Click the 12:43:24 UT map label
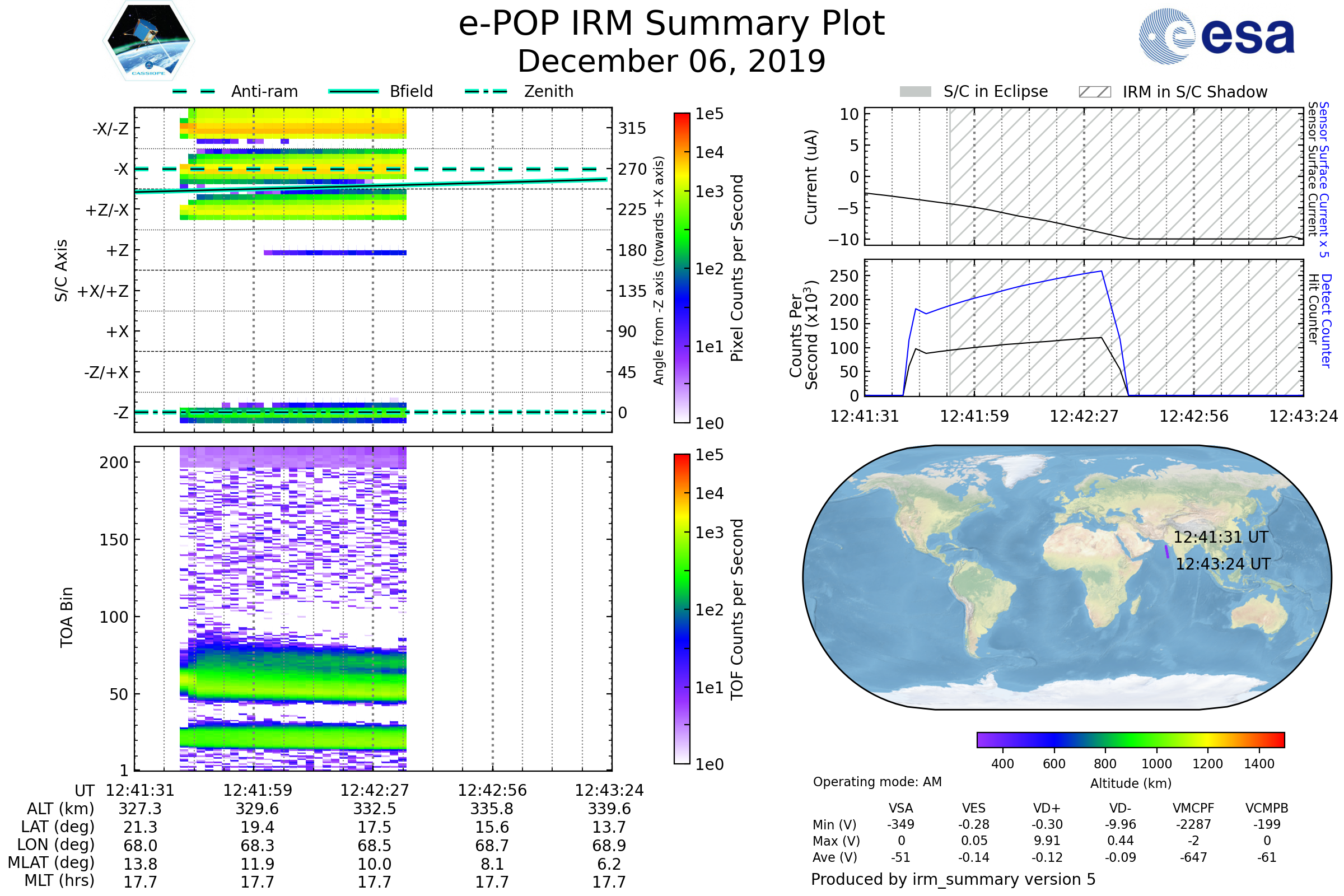Image resolution: width=1344 pixels, height=896 pixels. 1223,564
